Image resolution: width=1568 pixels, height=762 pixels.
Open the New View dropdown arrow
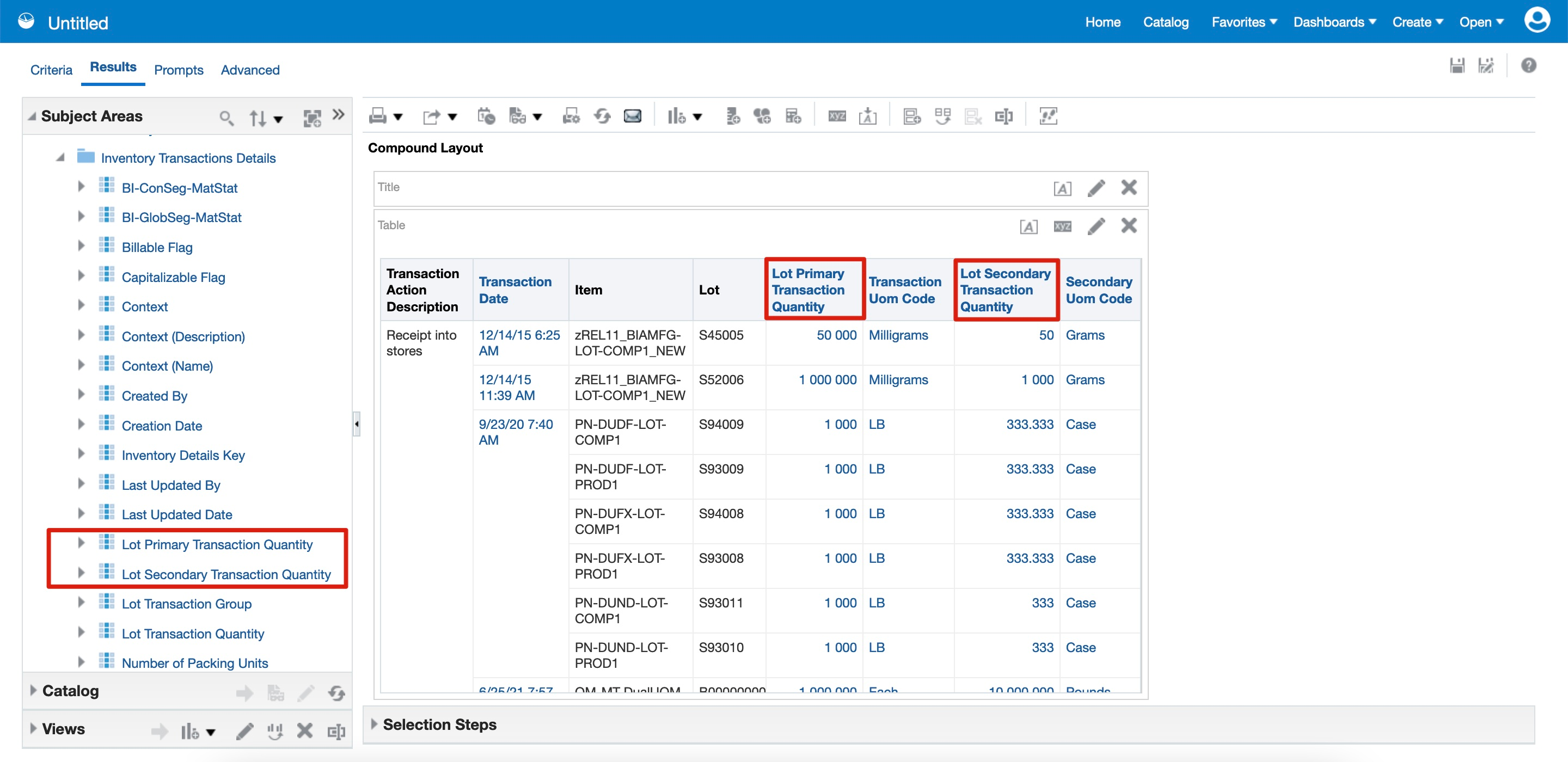(697, 117)
